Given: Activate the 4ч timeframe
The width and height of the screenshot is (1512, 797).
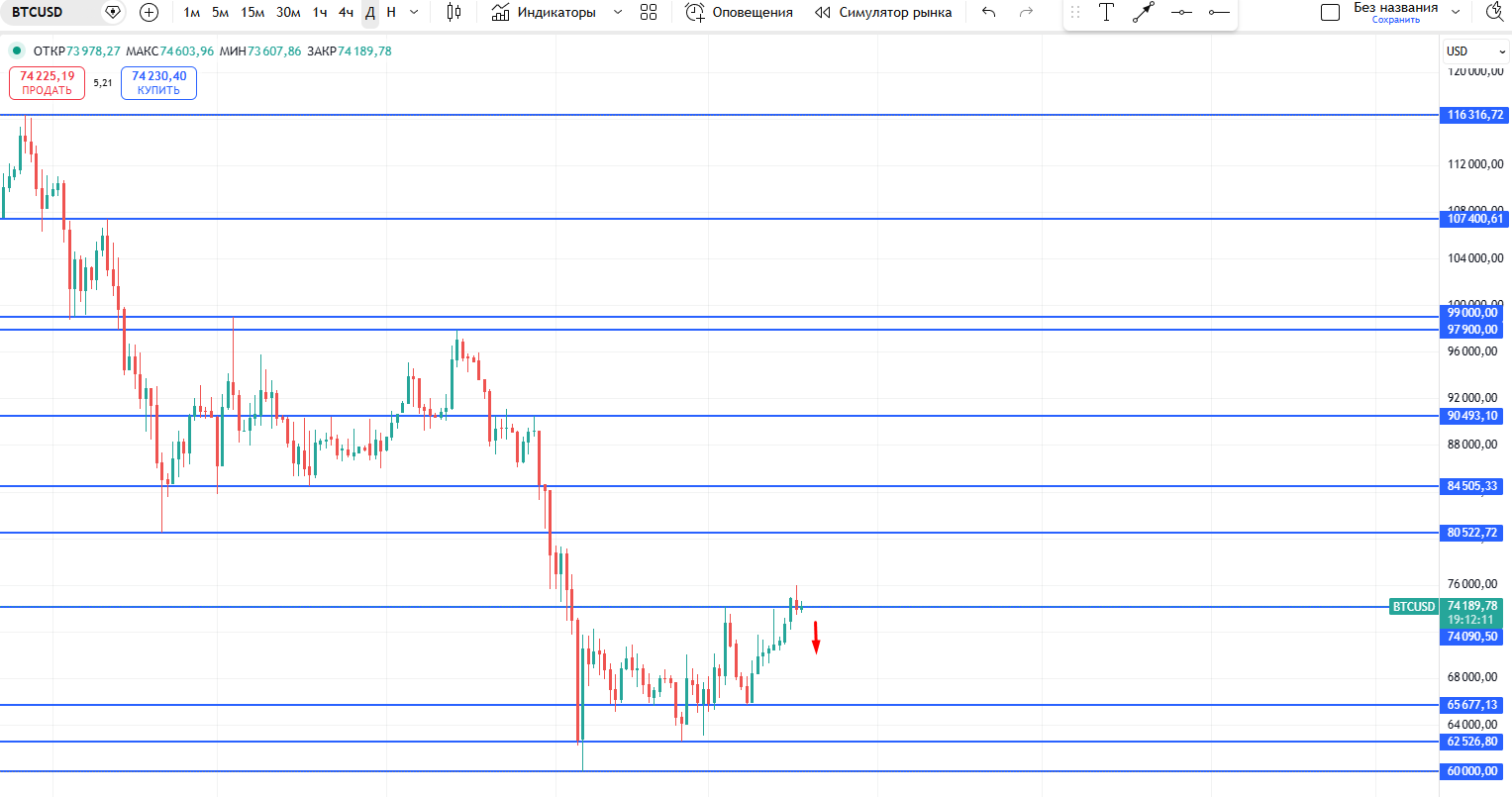Looking at the screenshot, I should (346, 13).
